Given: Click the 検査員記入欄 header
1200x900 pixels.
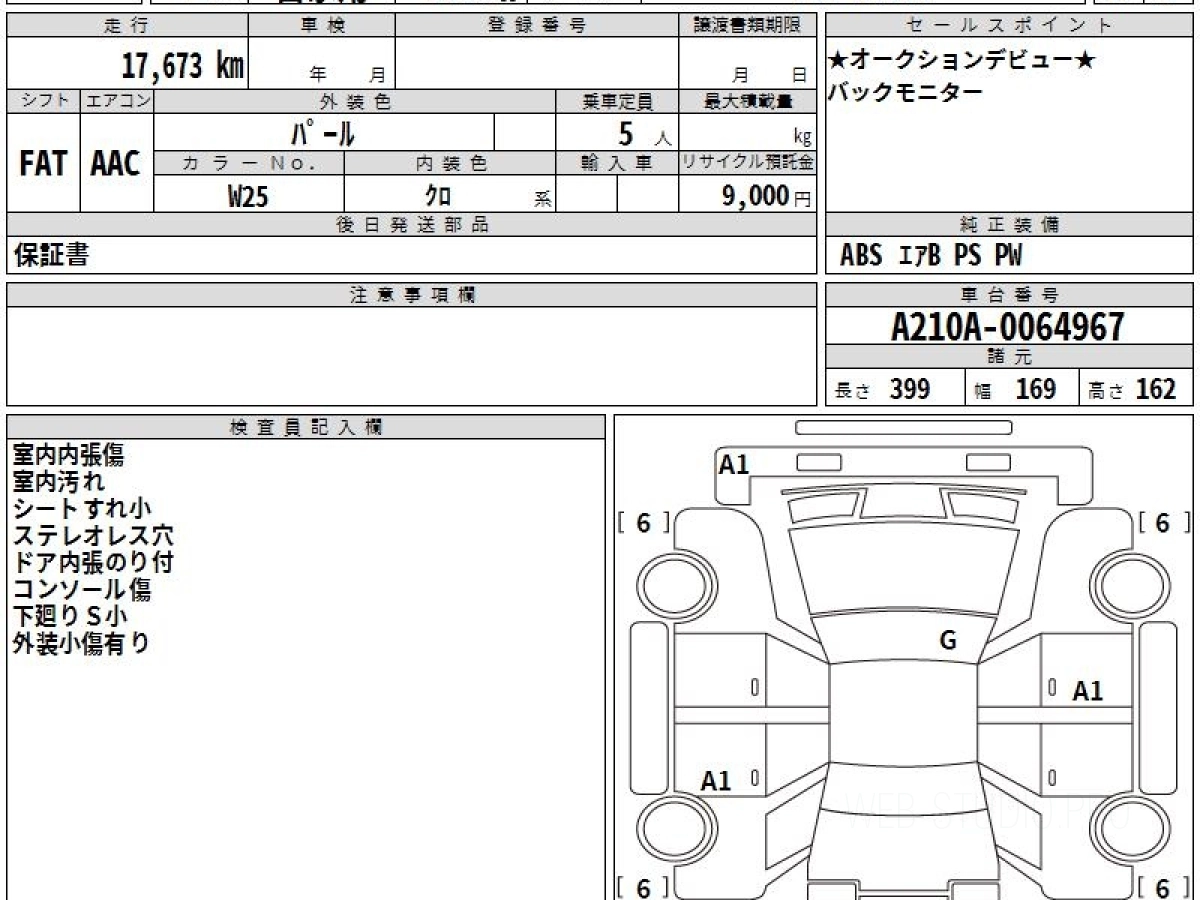Looking at the screenshot, I should pyautogui.click(x=306, y=427).
